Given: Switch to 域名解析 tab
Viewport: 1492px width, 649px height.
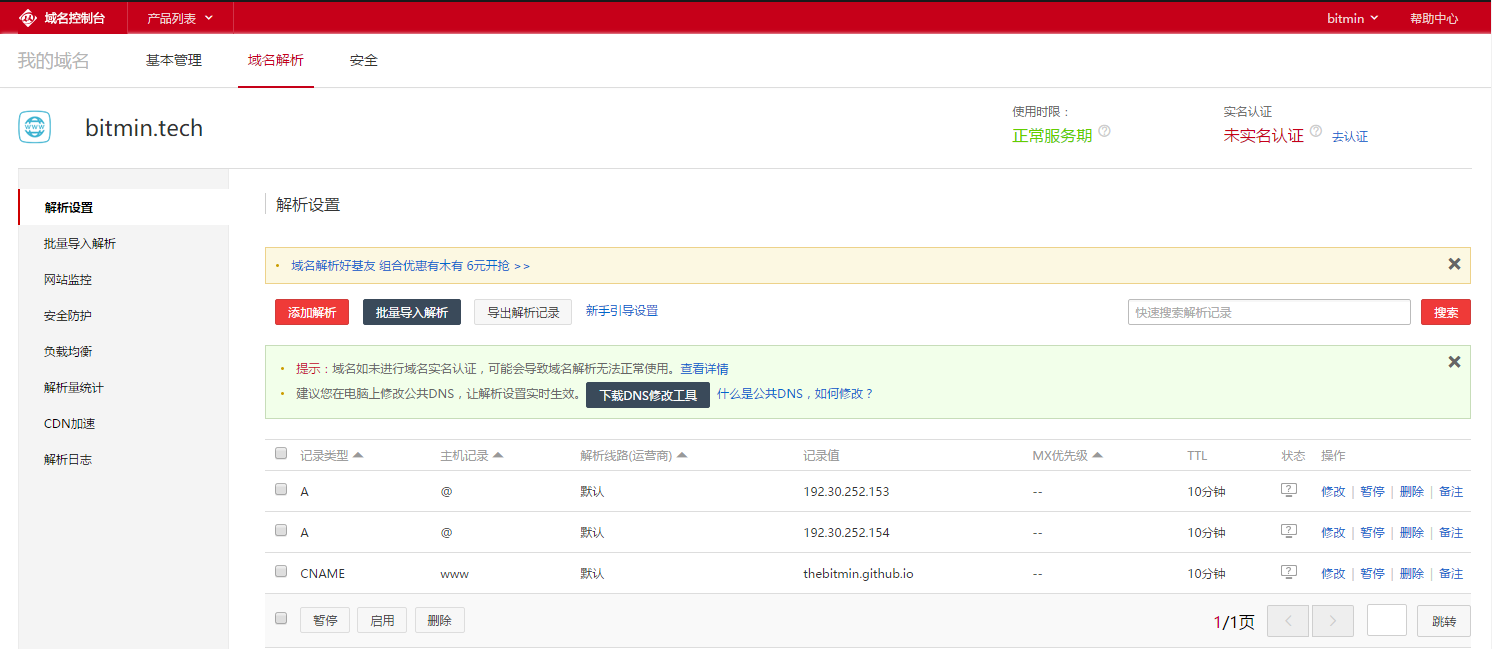Looking at the screenshot, I should pyautogui.click(x=276, y=60).
